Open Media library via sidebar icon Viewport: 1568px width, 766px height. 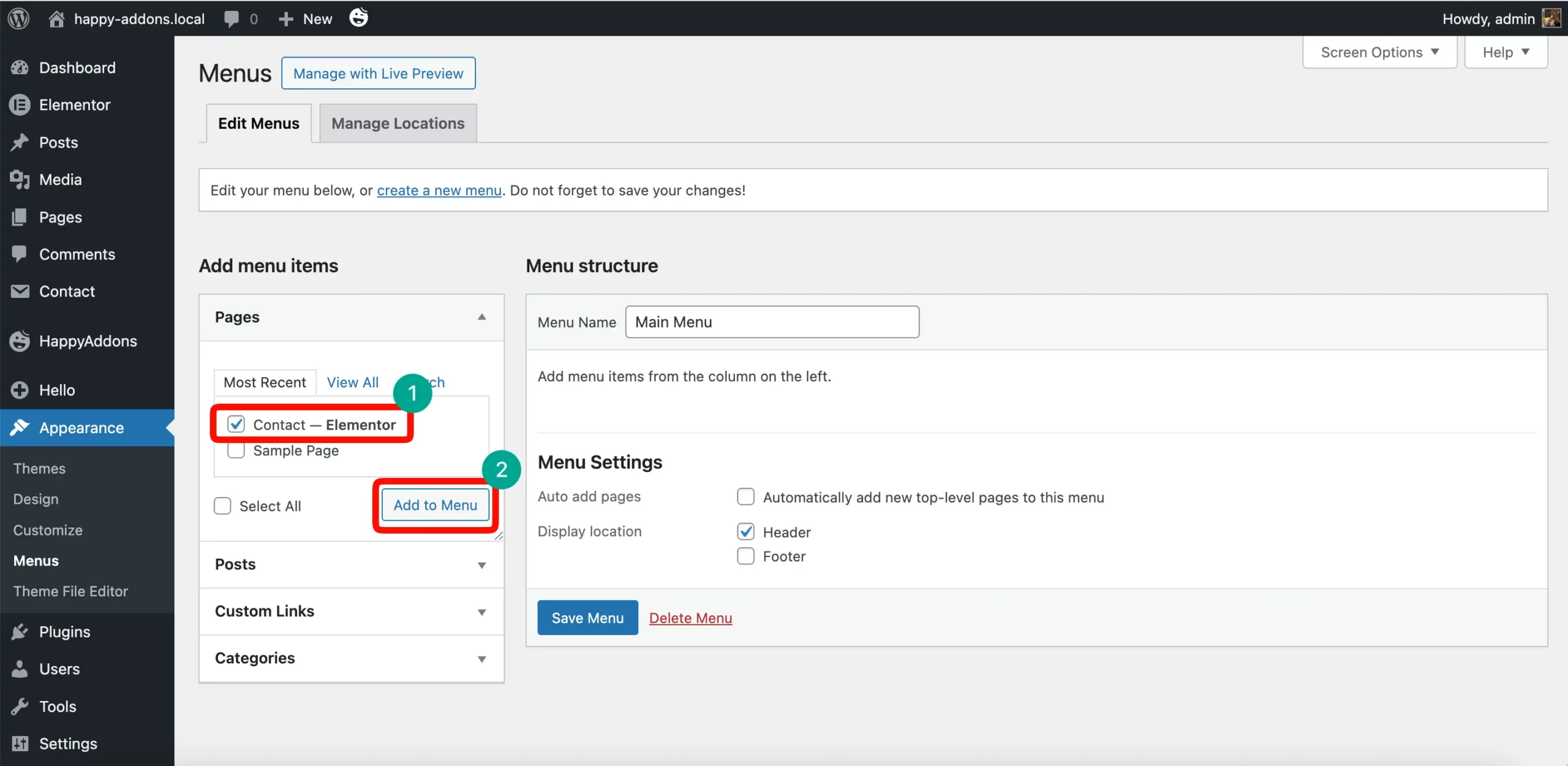[20, 180]
